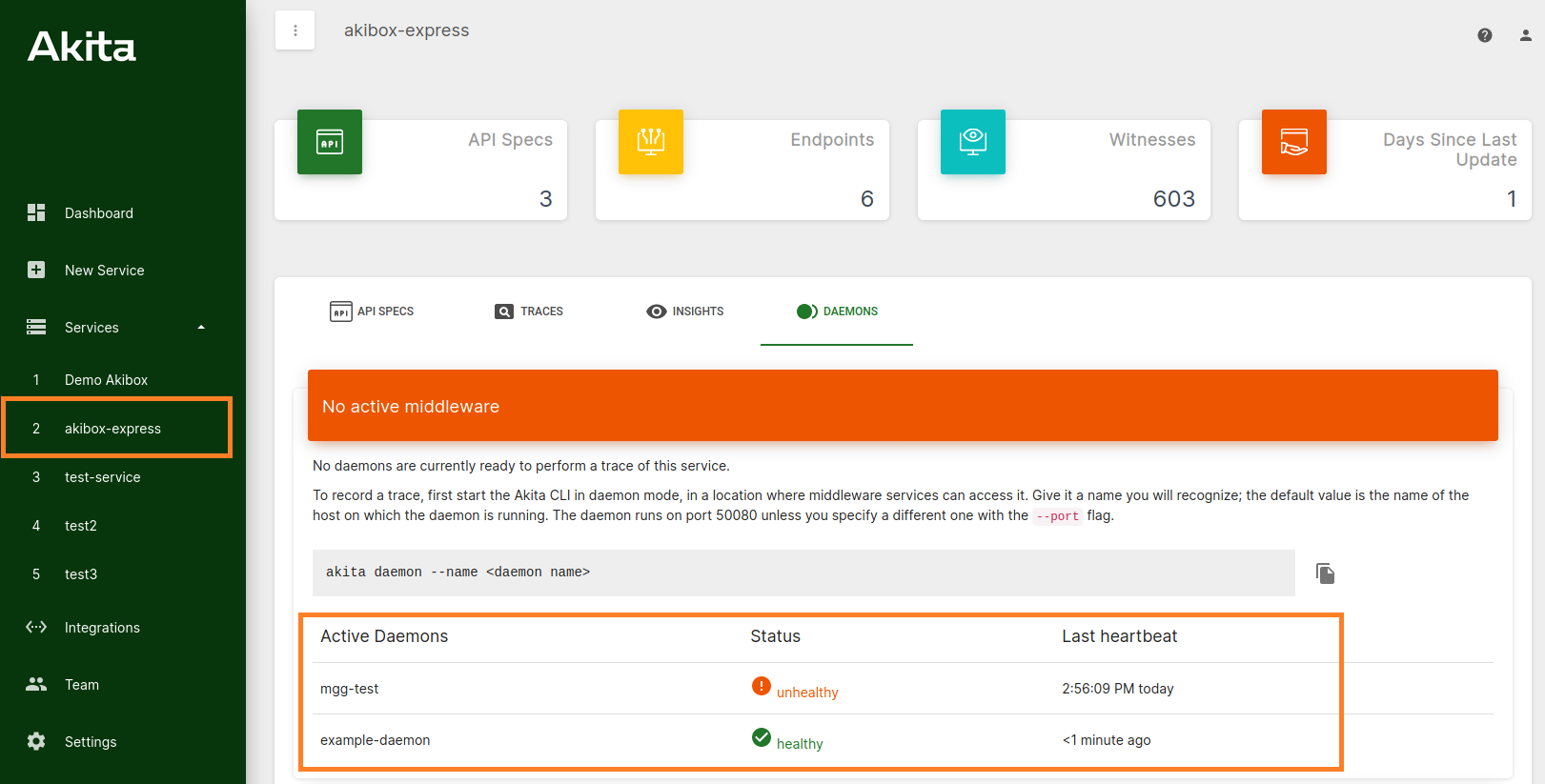
Task: Click the Endpoints count 6
Action: pyautogui.click(x=867, y=199)
